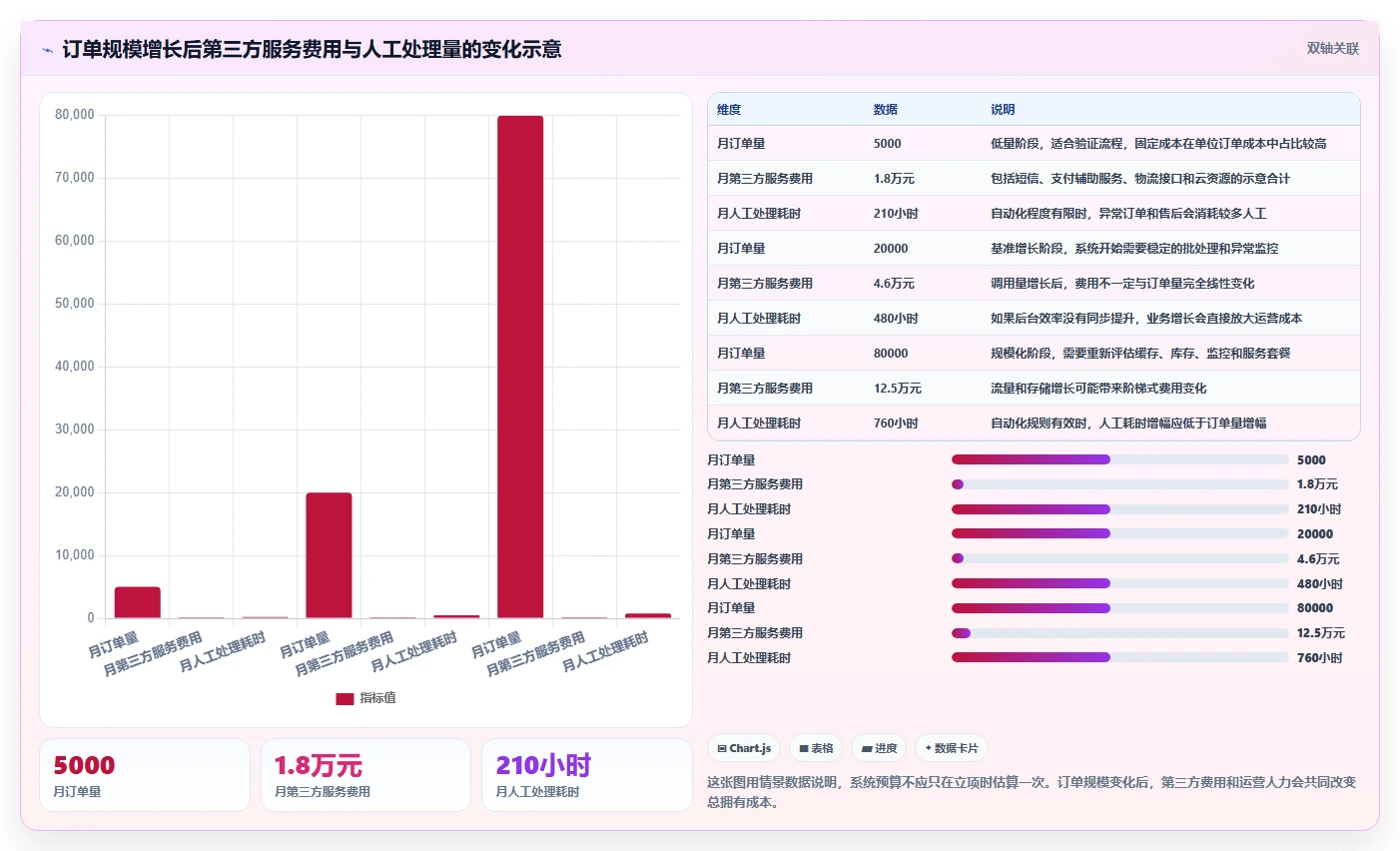This screenshot has height=851, width=1400.
Task: Click the 双轴关联 badge in the header
Action: [1333, 48]
